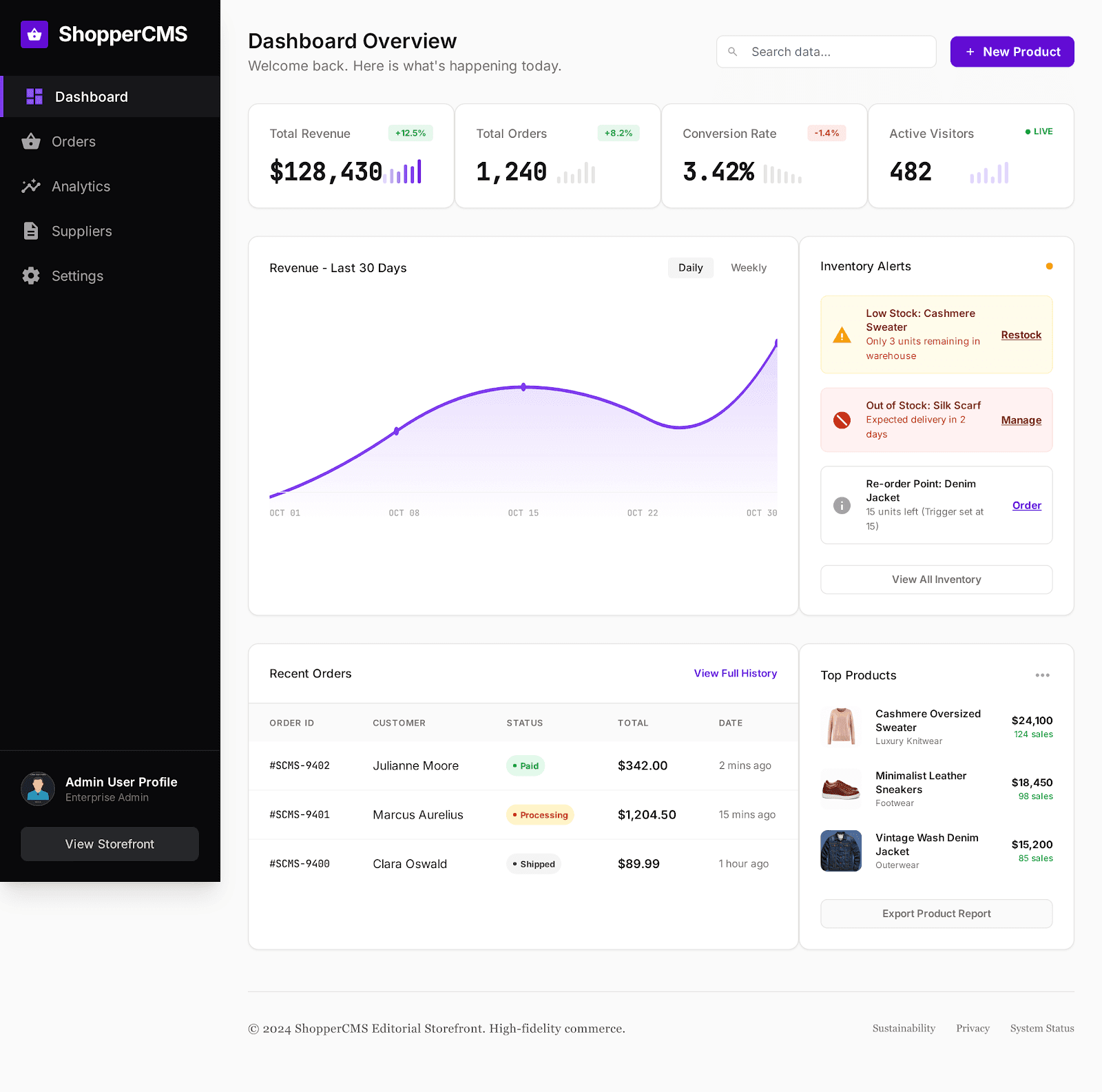Screen dimensions: 1102x1092
Task: Switch revenue chart to Weekly view
Action: (x=748, y=268)
